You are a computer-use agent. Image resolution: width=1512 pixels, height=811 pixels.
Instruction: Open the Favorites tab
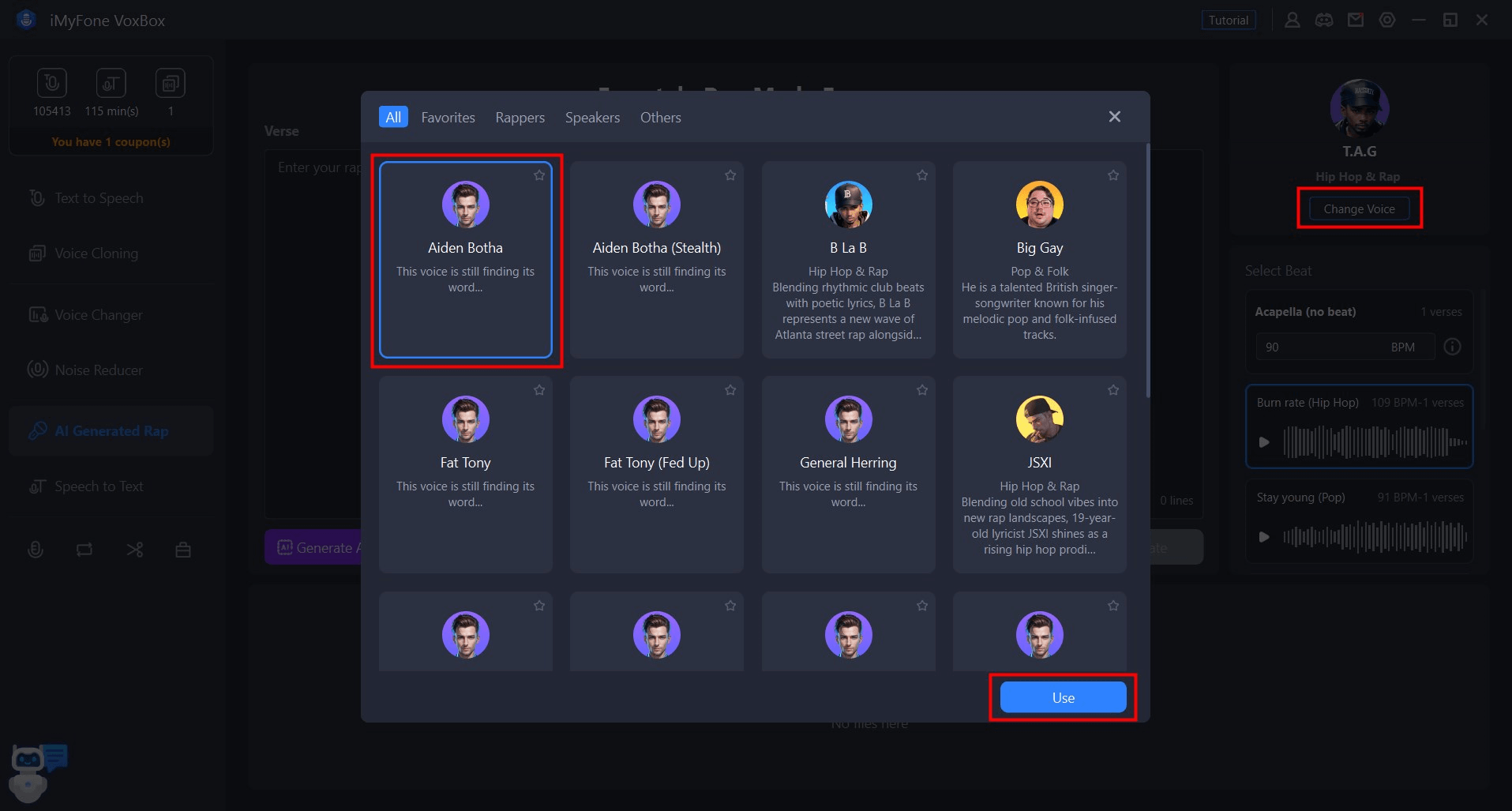(x=448, y=117)
